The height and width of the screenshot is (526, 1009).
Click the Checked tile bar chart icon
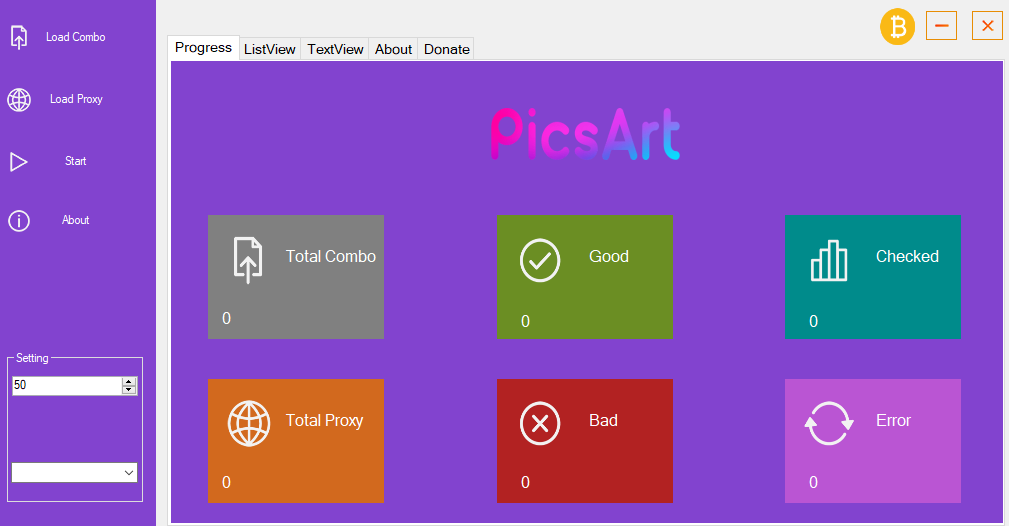point(828,260)
